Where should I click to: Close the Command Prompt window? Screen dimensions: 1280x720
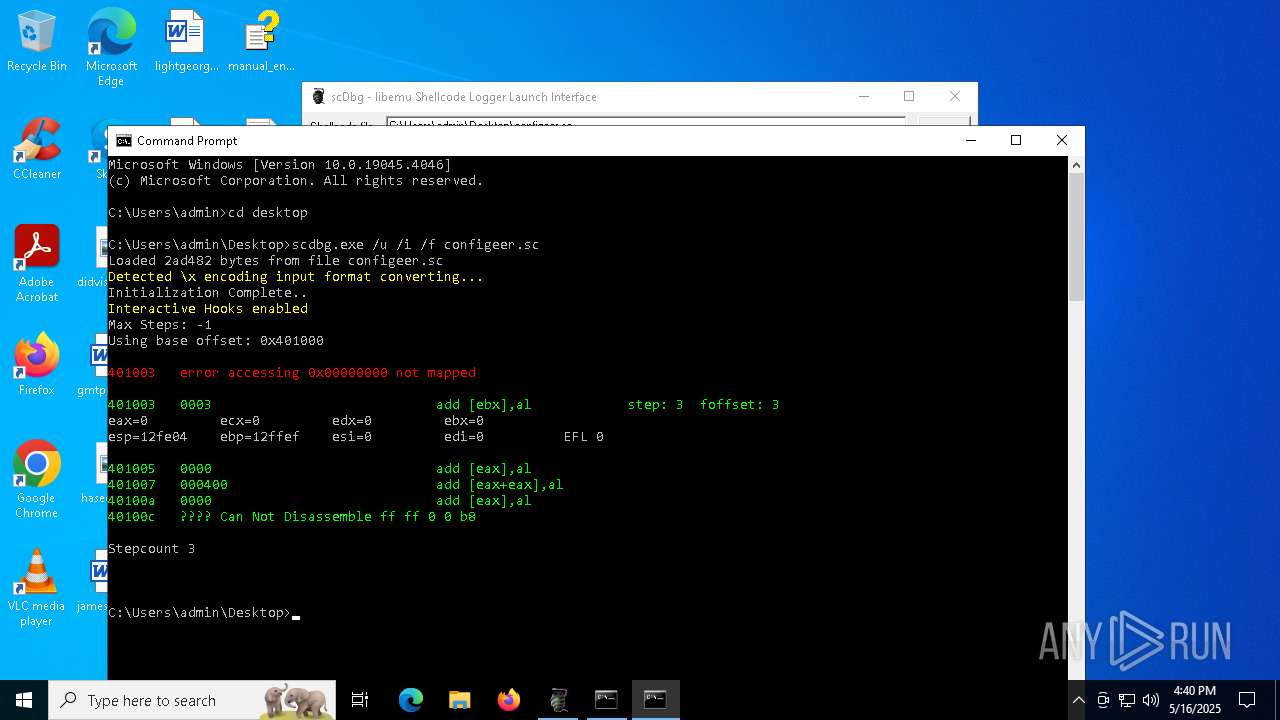(1062, 141)
